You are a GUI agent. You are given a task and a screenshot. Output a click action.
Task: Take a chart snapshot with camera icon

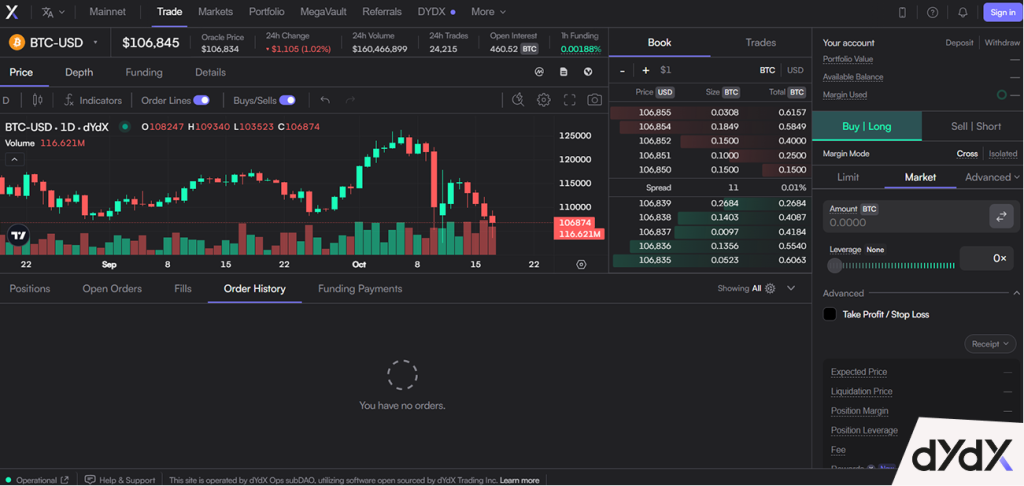[x=595, y=100]
